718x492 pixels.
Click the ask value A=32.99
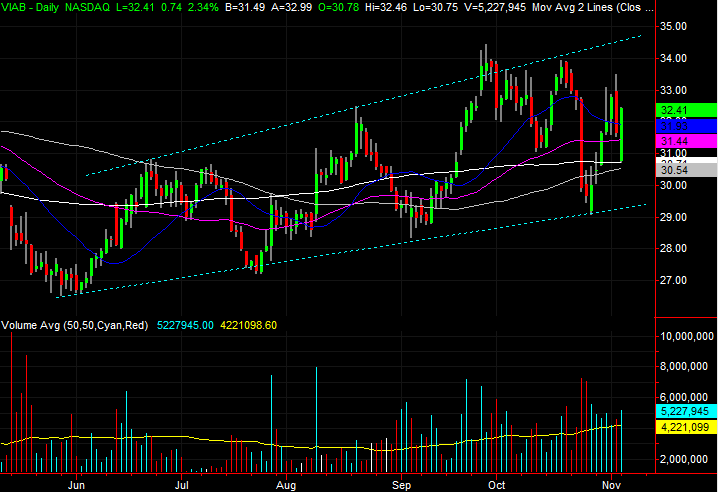[x=291, y=7]
